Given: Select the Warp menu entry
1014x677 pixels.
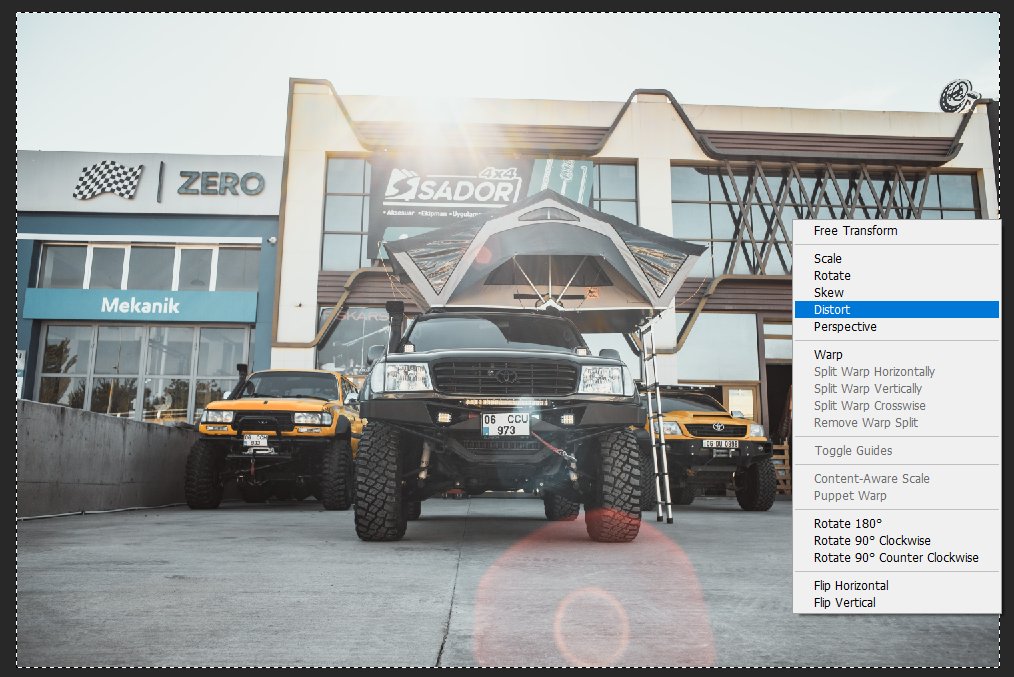Looking at the screenshot, I should pos(896,354).
